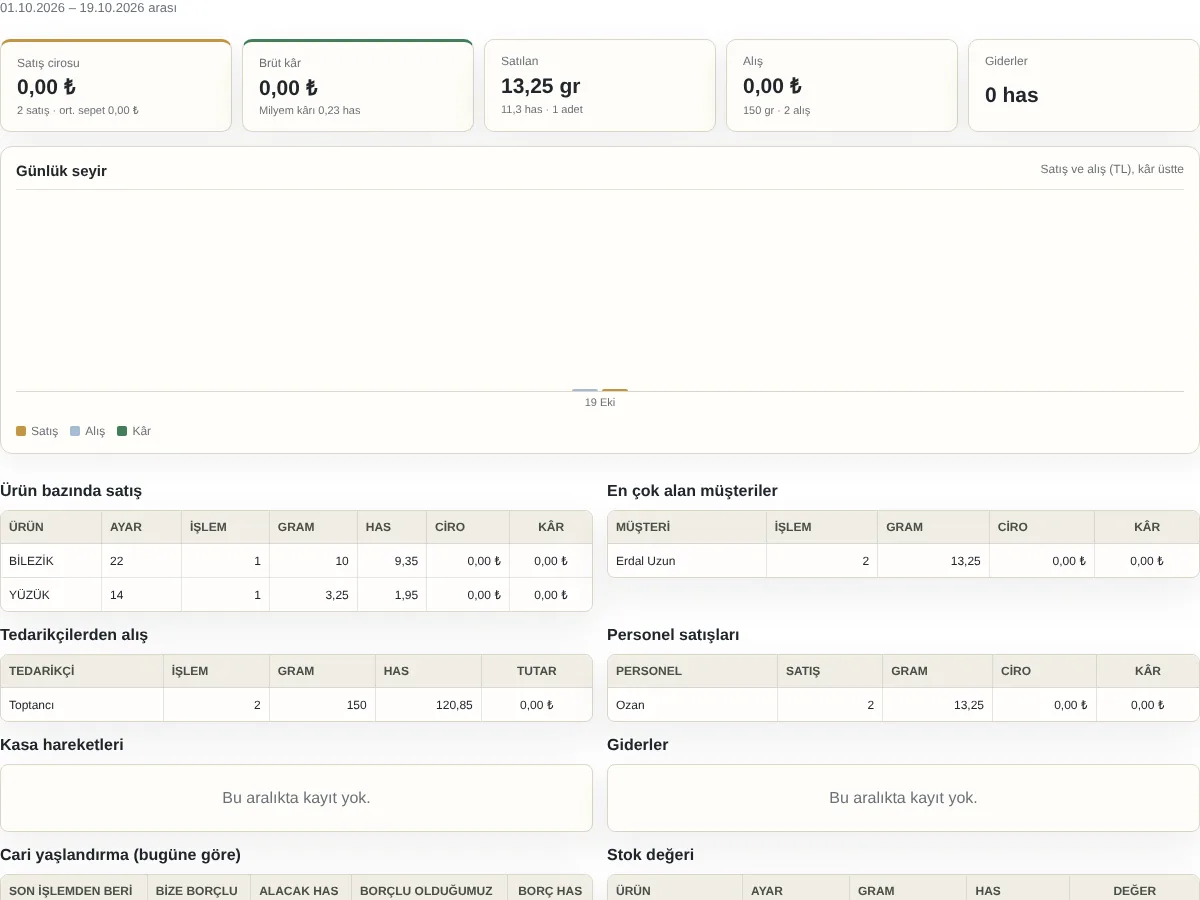The height and width of the screenshot is (900, 1200).
Task: Open customer Erdal Uzun
Action: [645, 561]
